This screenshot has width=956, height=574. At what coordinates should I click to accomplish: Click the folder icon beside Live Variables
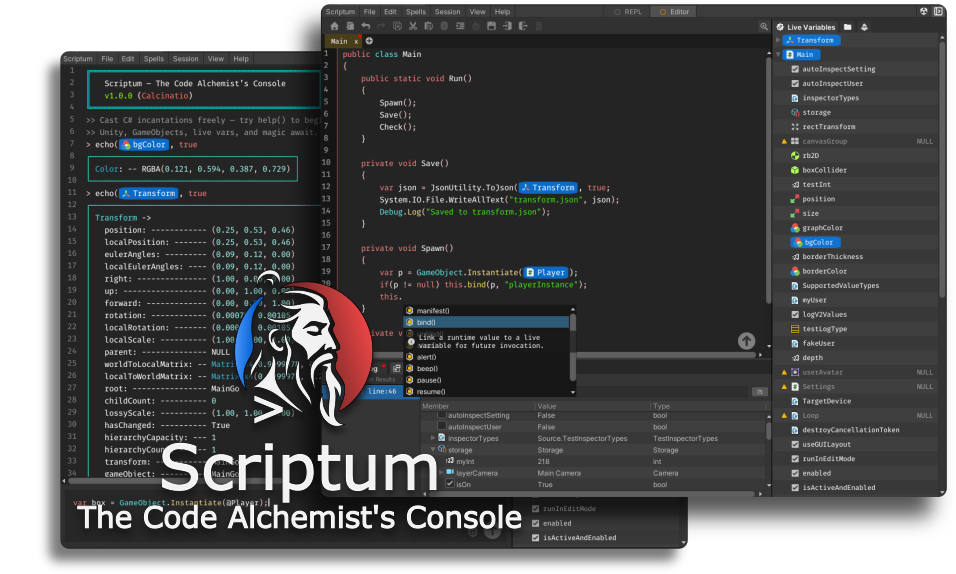click(x=848, y=27)
